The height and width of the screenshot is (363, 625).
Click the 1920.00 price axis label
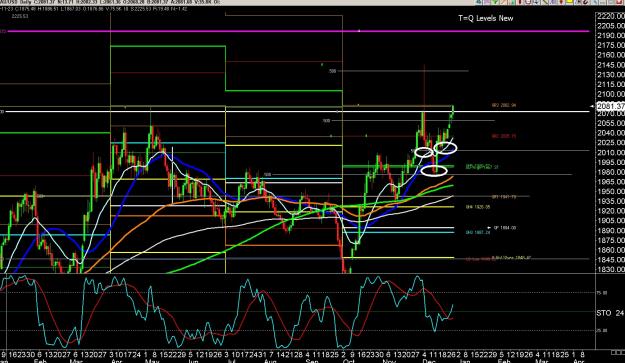pos(611,211)
